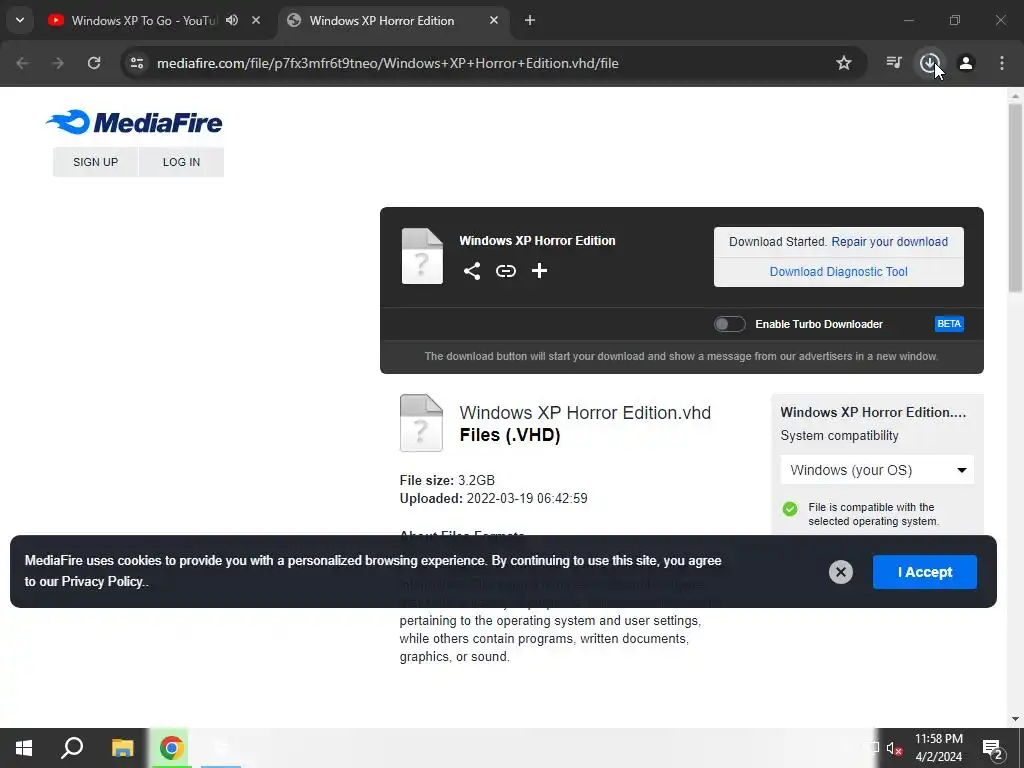Click the I Accept cookies button
Screen dimensions: 1024x768
925,572
